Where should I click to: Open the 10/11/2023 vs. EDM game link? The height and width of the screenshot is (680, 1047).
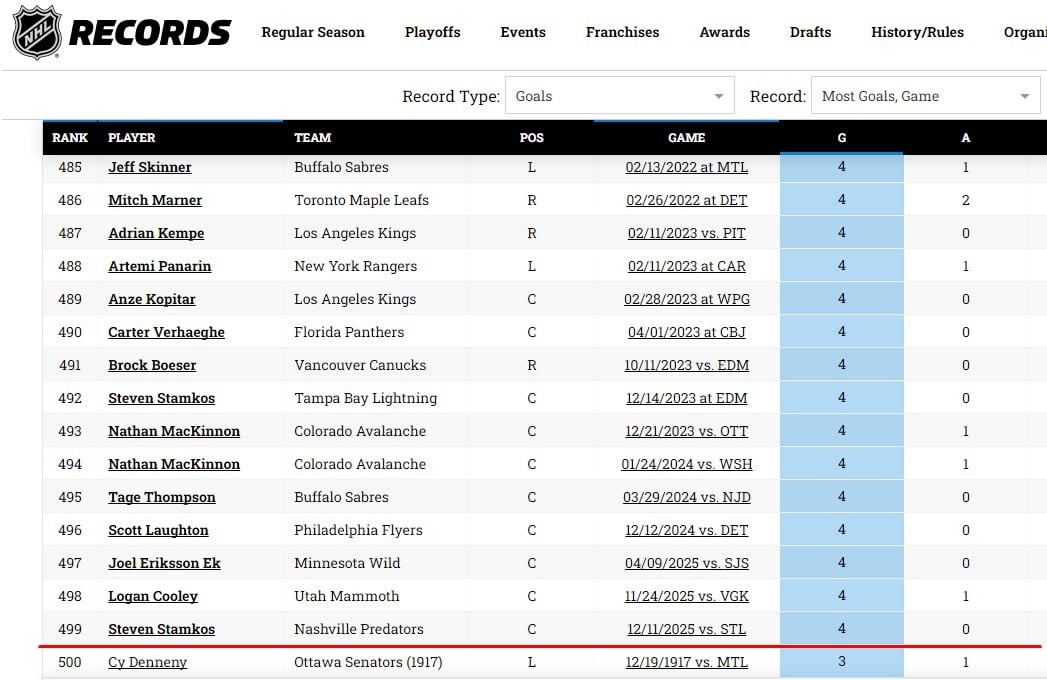(686, 365)
